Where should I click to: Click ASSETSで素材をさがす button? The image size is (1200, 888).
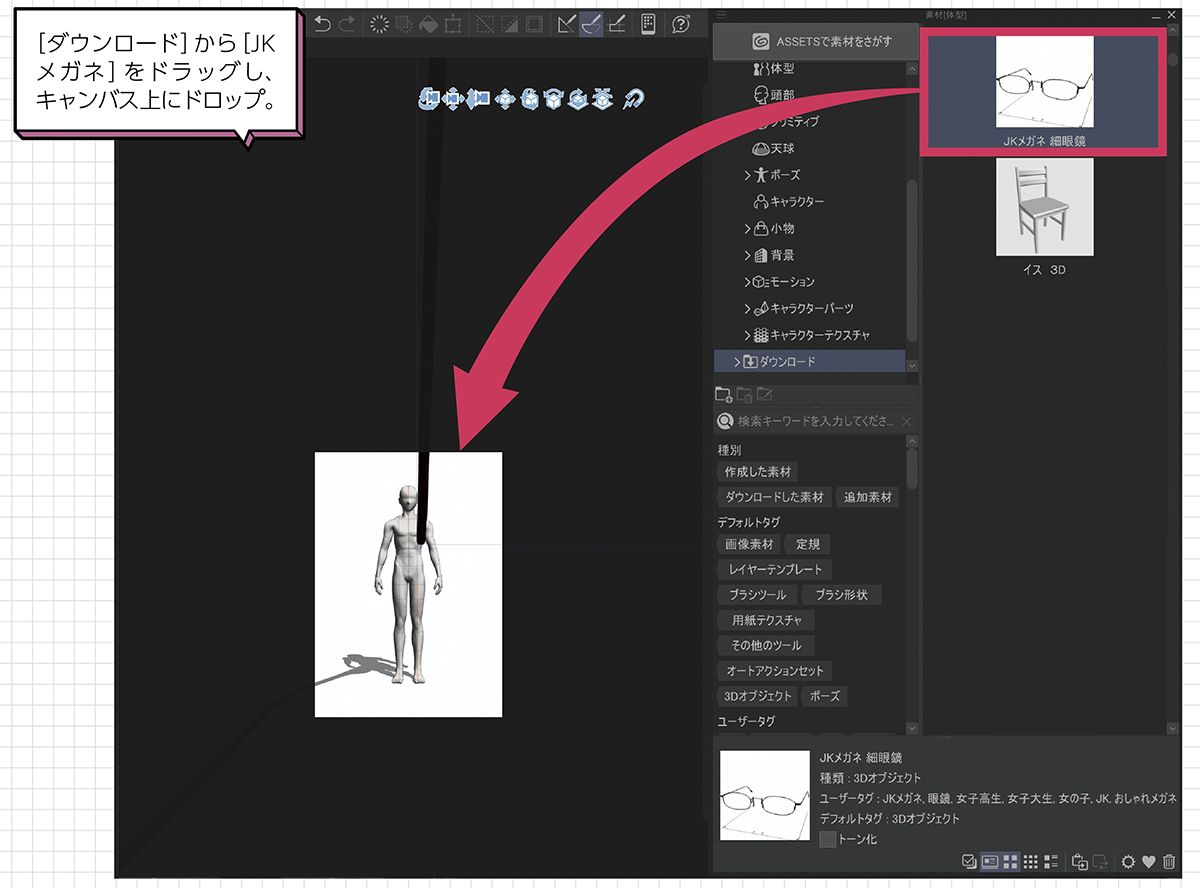pos(815,42)
